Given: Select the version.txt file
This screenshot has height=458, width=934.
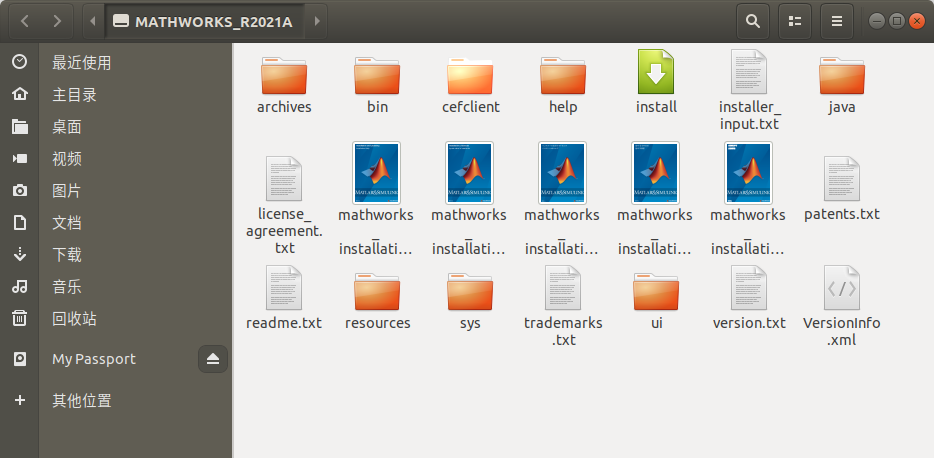Looking at the screenshot, I should [749, 298].
